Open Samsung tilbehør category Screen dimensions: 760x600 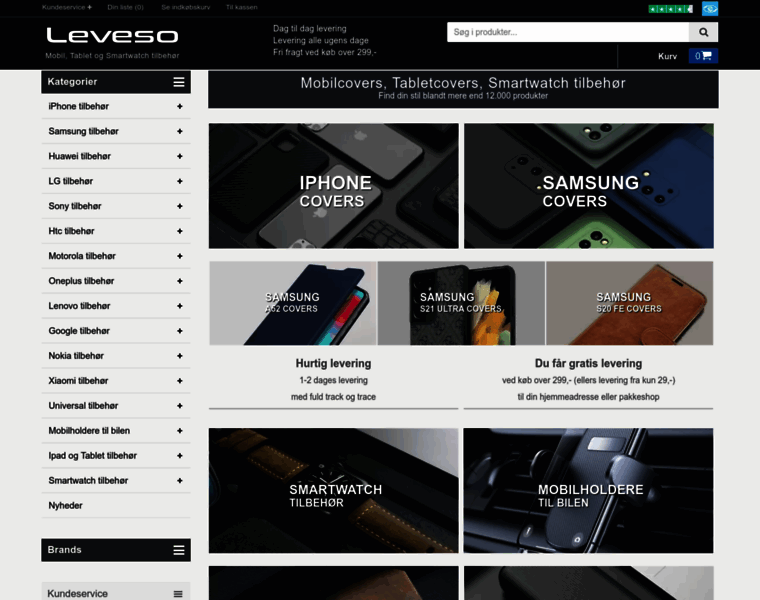(83, 131)
